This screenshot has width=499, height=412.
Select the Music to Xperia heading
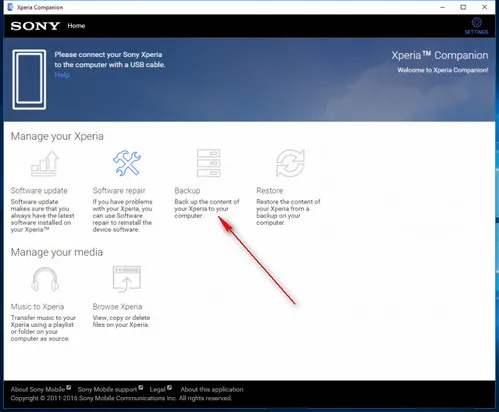coord(37,307)
